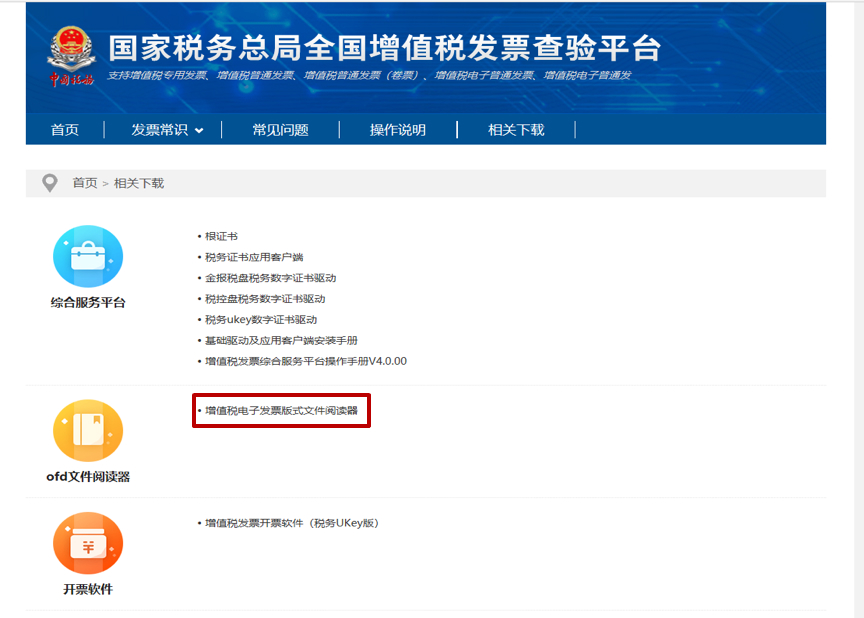Click the location pin breadcrumb icon
The image size is (864, 618).
pos(50,183)
